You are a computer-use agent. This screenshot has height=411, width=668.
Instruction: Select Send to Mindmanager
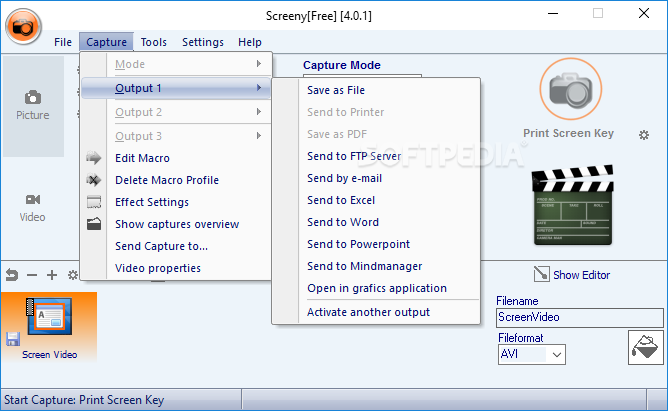pos(365,266)
